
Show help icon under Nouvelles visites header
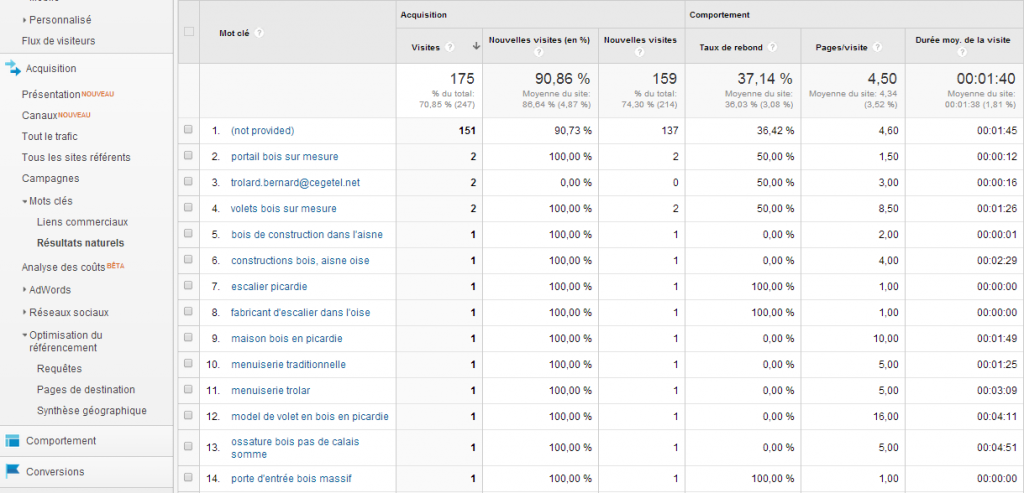(x=640, y=52)
